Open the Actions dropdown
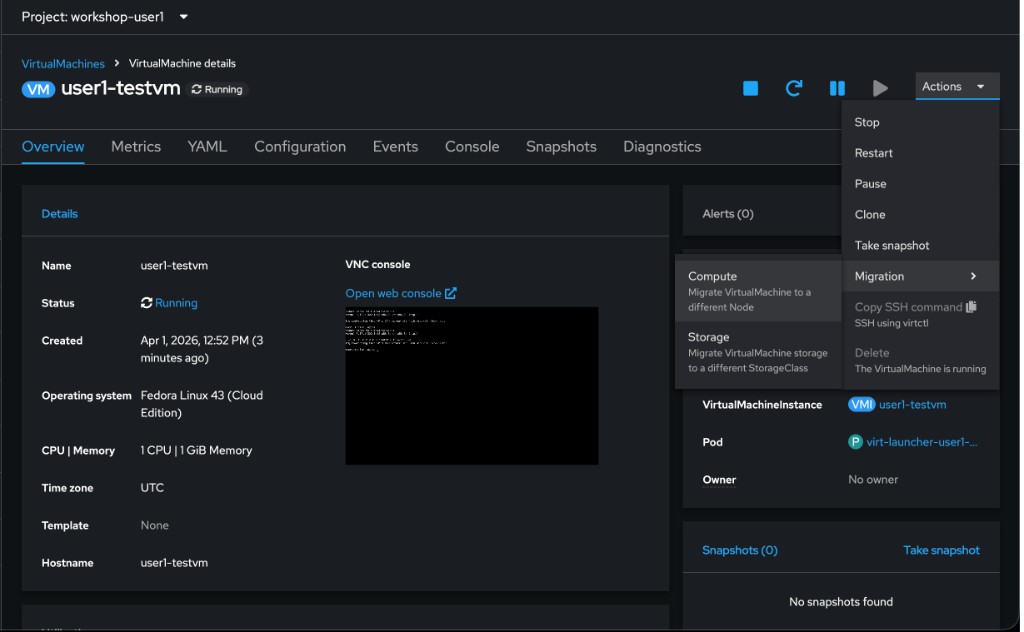Screen dimensions: 1024x632 point(957,86)
